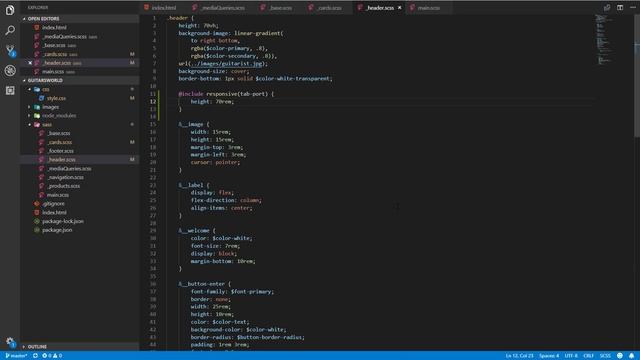Click the Open Changes icon in editor toolbar
The image size is (640, 360).
coord(607,8)
